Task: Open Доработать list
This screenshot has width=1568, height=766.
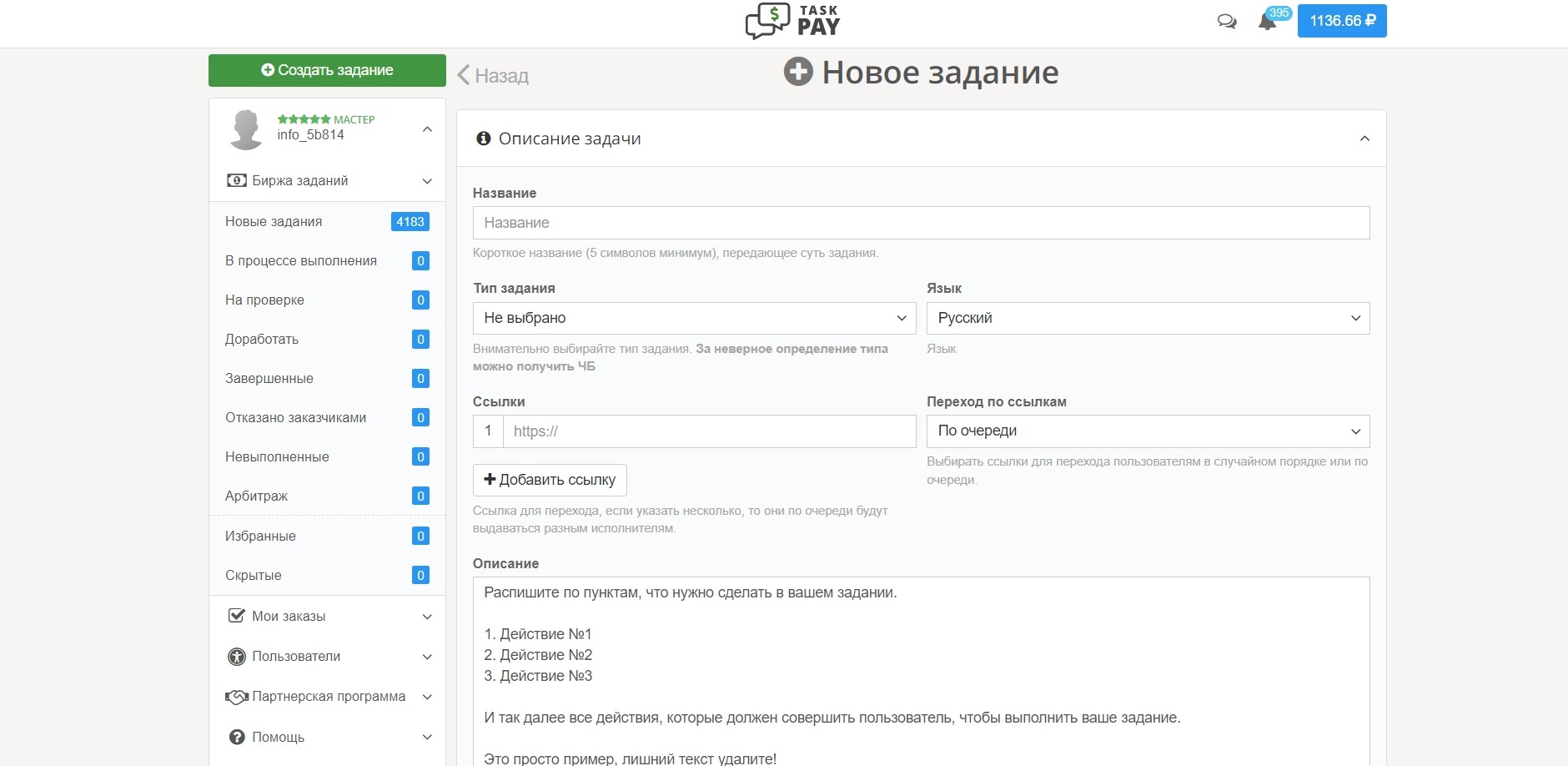Action: (x=327, y=340)
